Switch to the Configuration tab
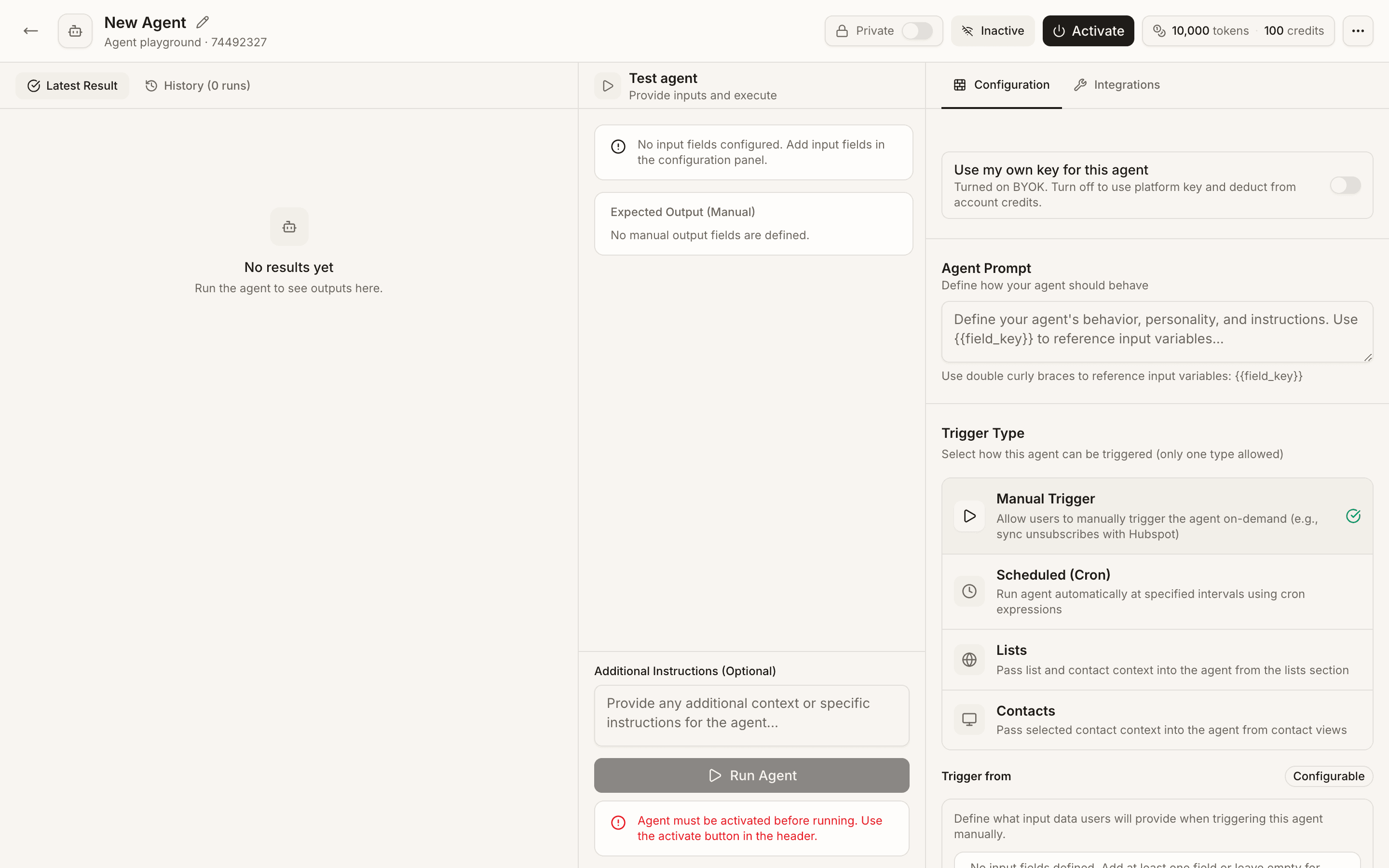 tap(1002, 85)
